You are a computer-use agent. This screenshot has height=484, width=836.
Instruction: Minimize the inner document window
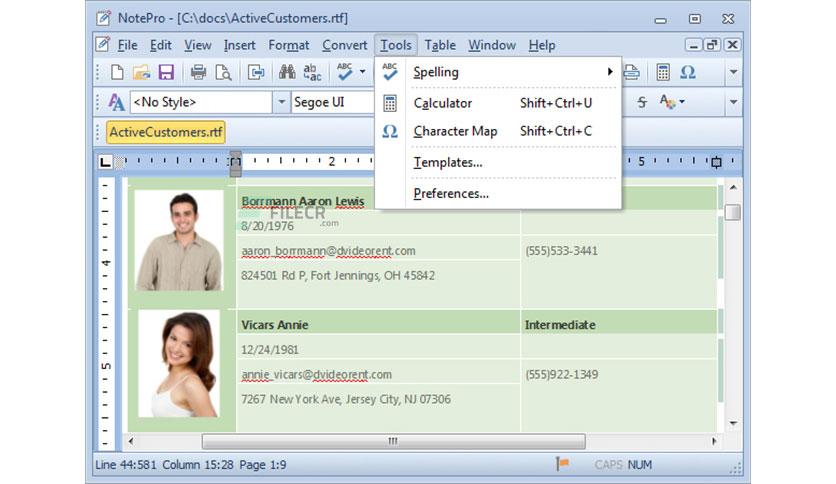(x=693, y=45)
